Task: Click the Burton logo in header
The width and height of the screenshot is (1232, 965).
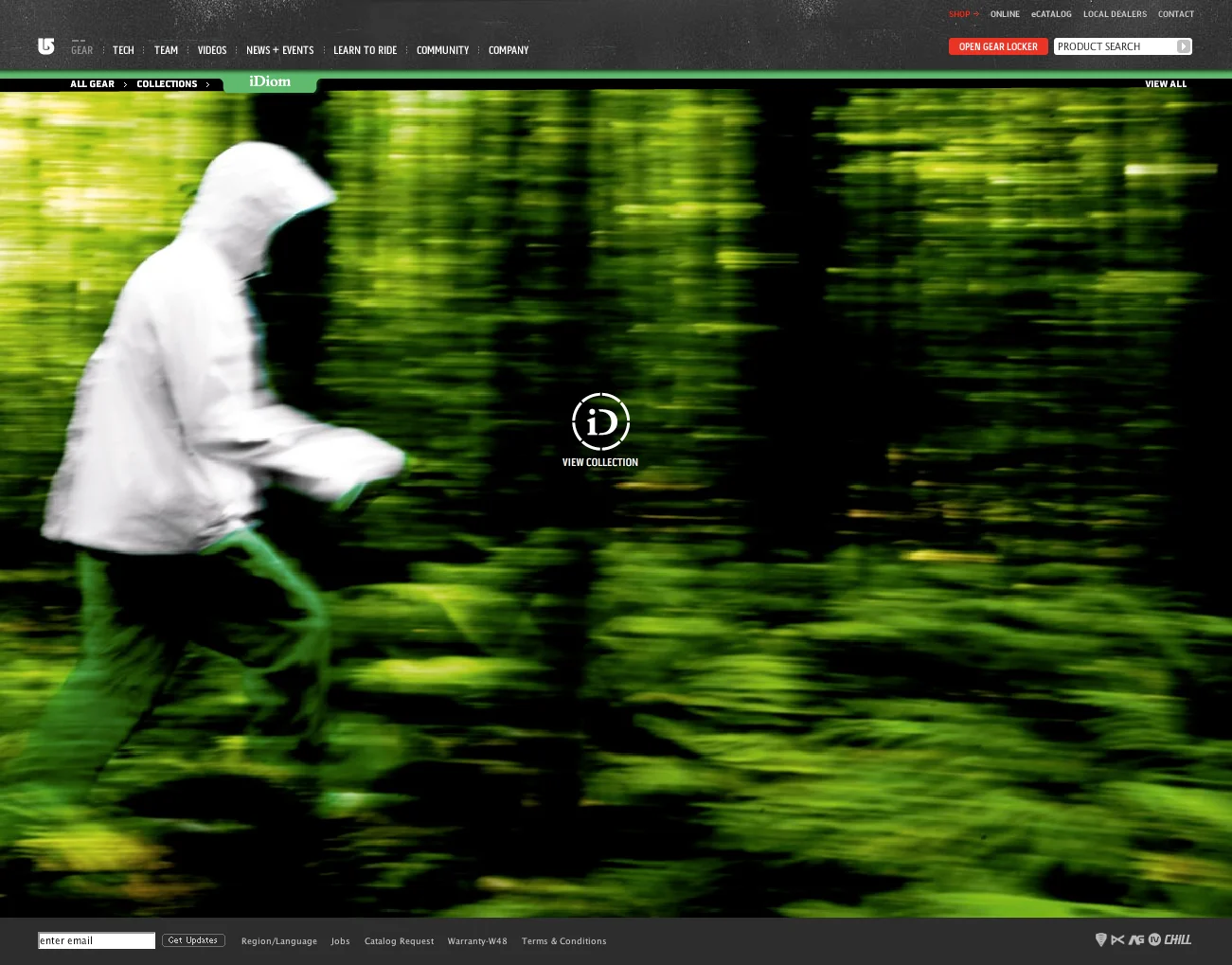Action: 45,45
